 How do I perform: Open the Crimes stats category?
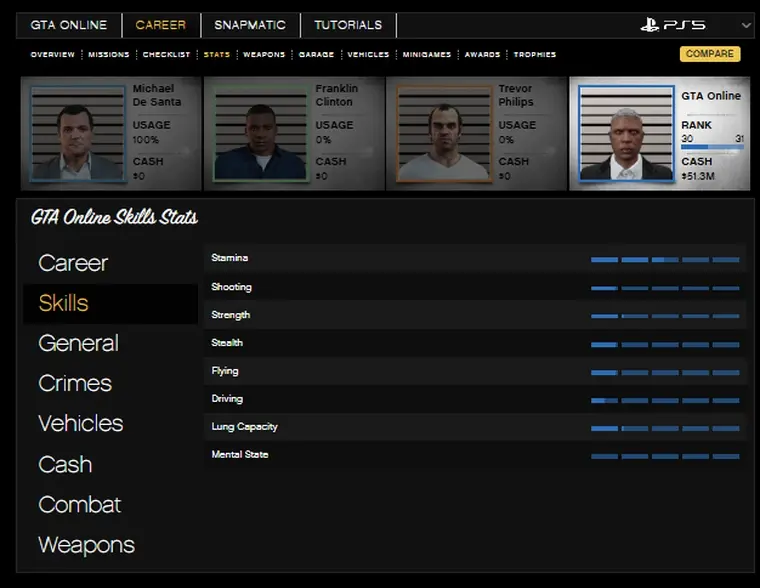point(75,384)
